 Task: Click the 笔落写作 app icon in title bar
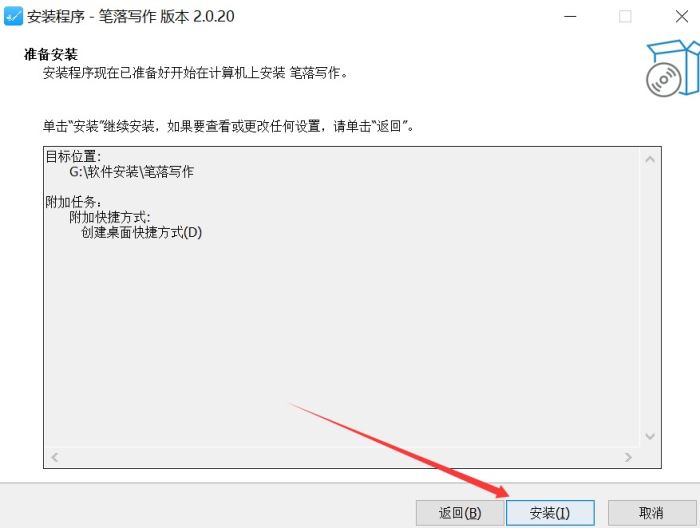[x=13, y=17]
